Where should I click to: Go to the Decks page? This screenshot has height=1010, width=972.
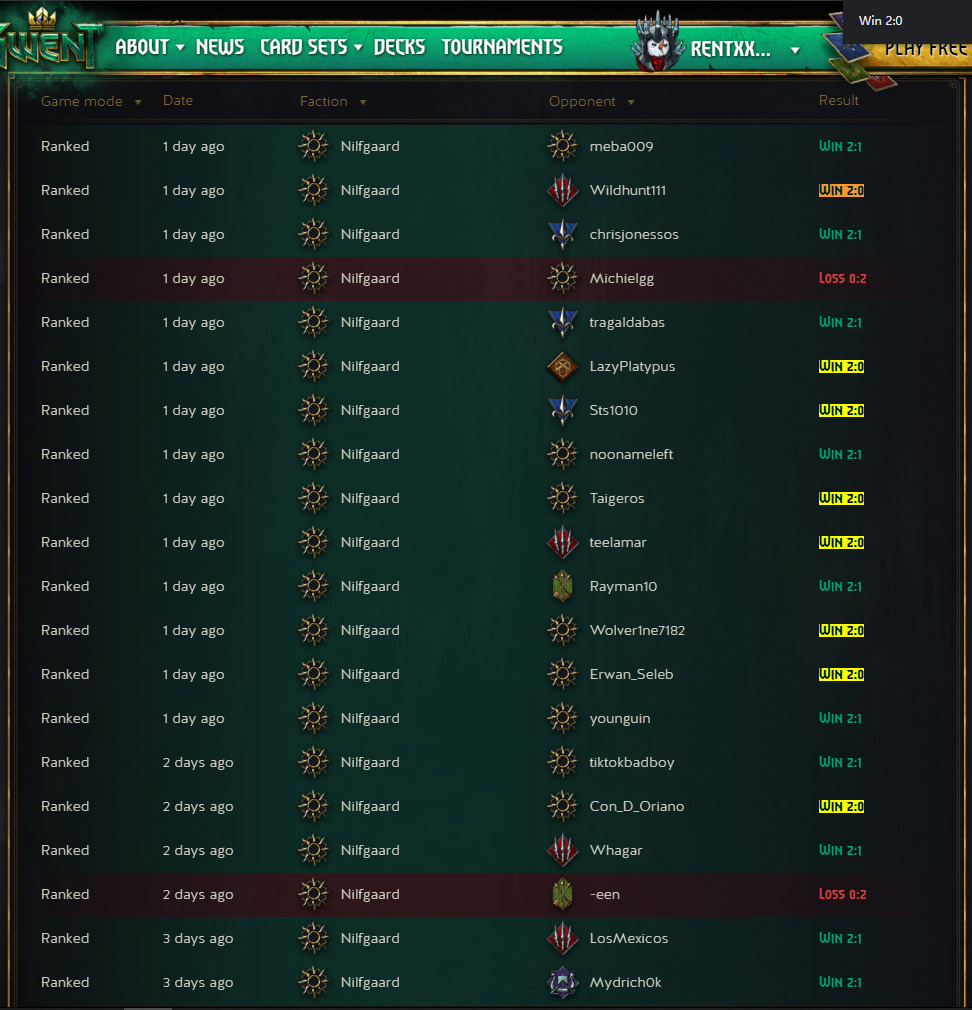[399, 47]
